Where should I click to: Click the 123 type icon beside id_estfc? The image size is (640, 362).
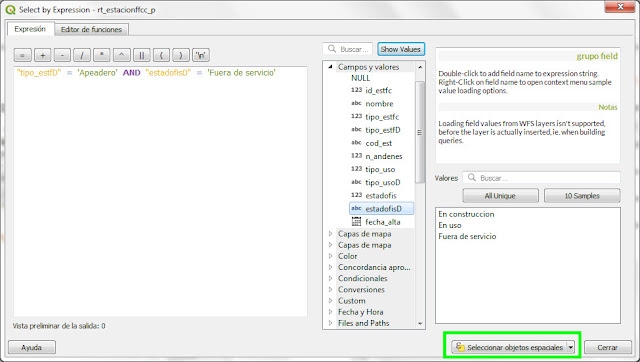[x=356, y=90]
